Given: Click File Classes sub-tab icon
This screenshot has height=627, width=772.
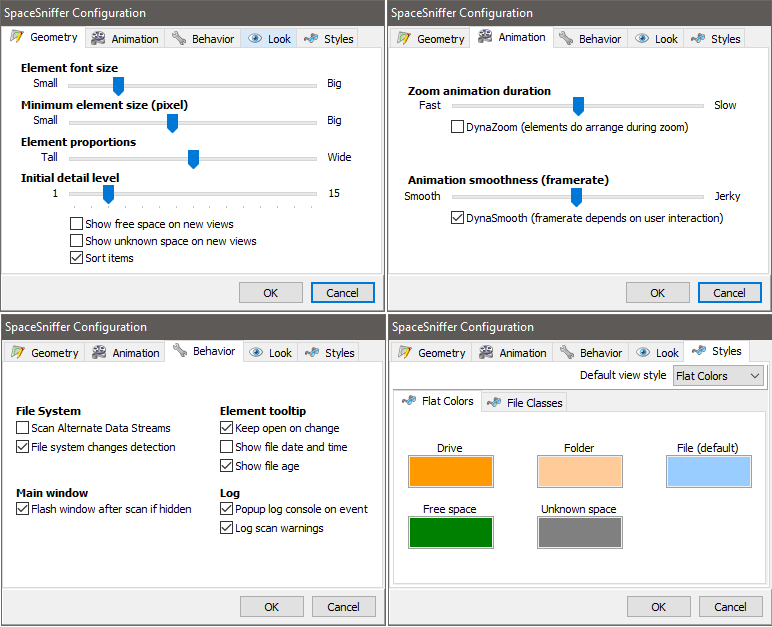Looking at the screenshot, I should (494, 403).
